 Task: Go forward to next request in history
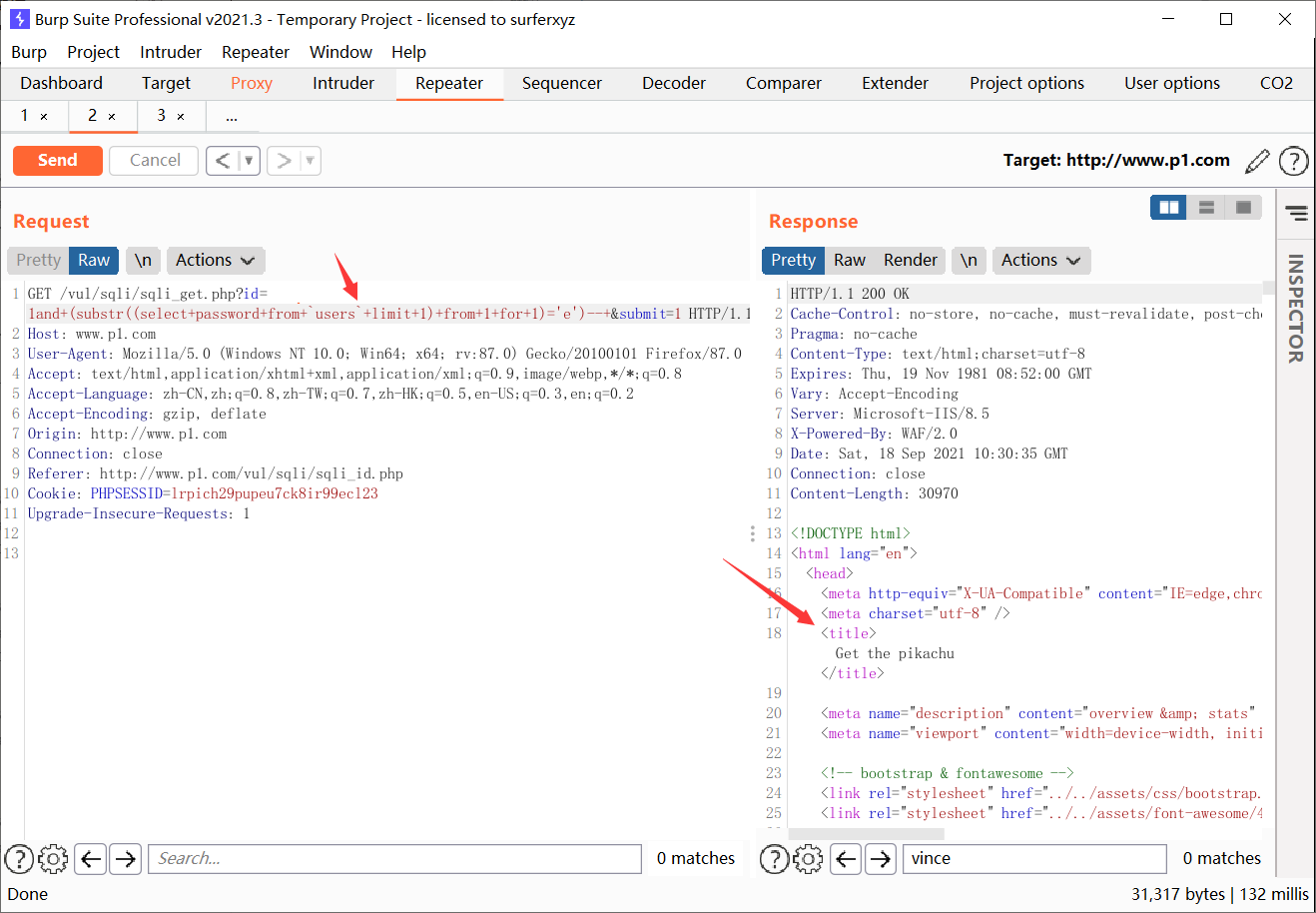point(284,161)
